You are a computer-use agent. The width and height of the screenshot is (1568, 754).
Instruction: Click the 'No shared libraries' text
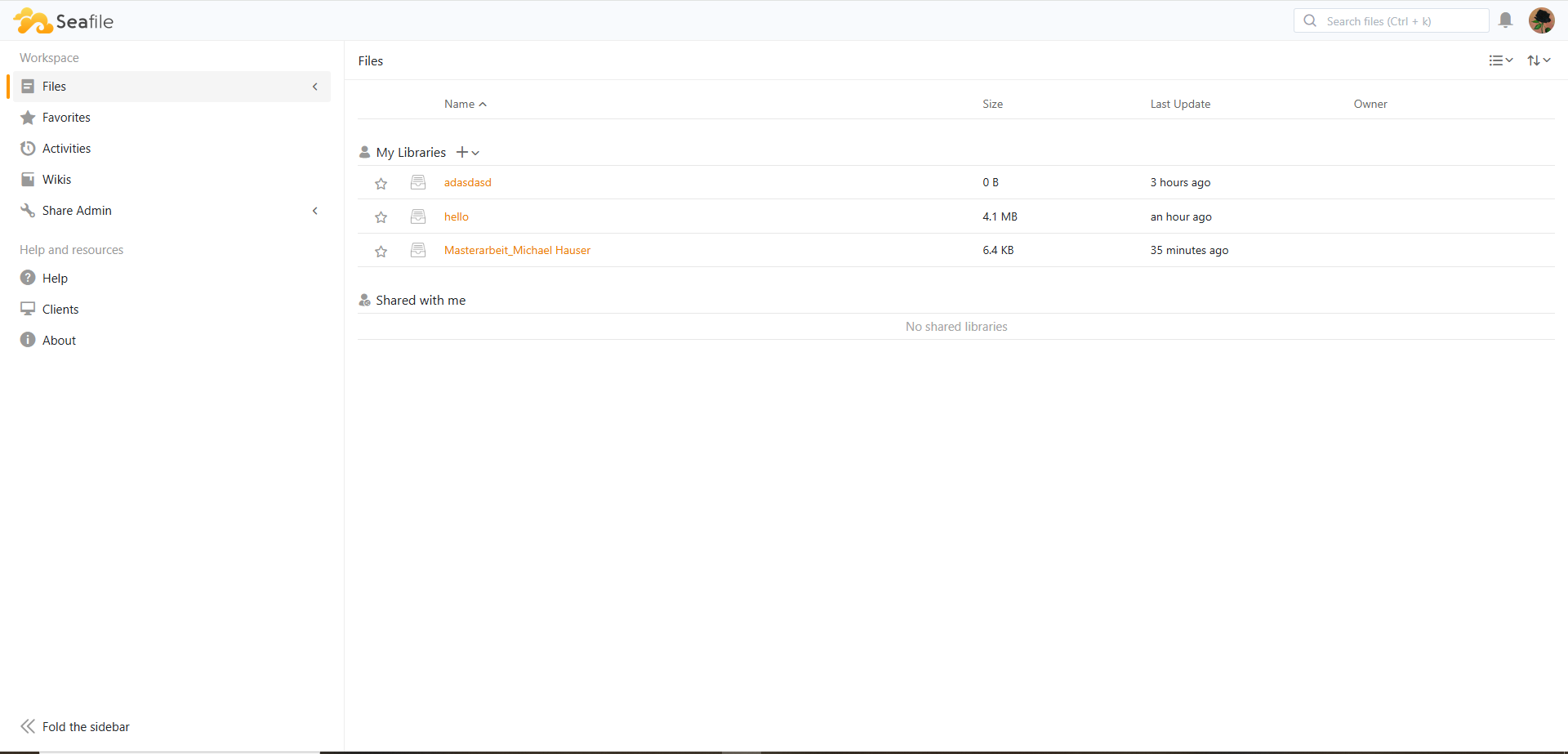pos(956,327)
